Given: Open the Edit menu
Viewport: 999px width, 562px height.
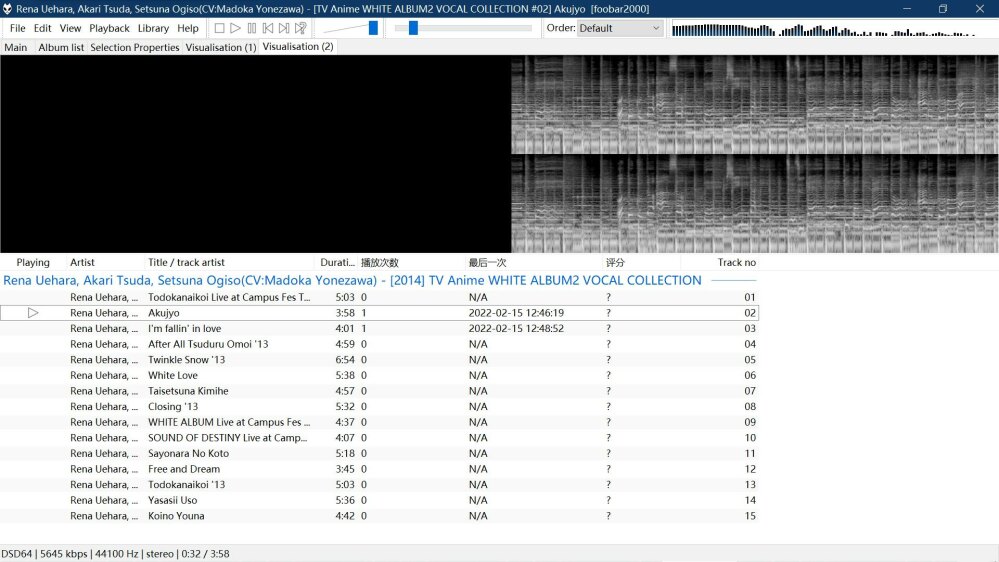Looking at the screenshot, I should click(43, 28).
